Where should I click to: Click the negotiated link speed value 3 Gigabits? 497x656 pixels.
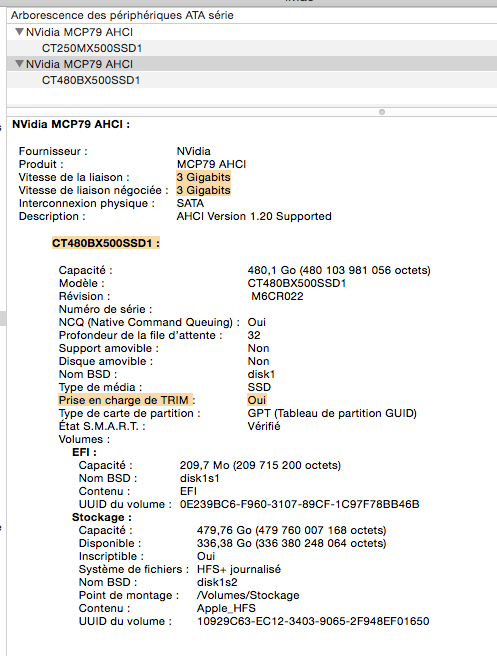coord(203,190)
